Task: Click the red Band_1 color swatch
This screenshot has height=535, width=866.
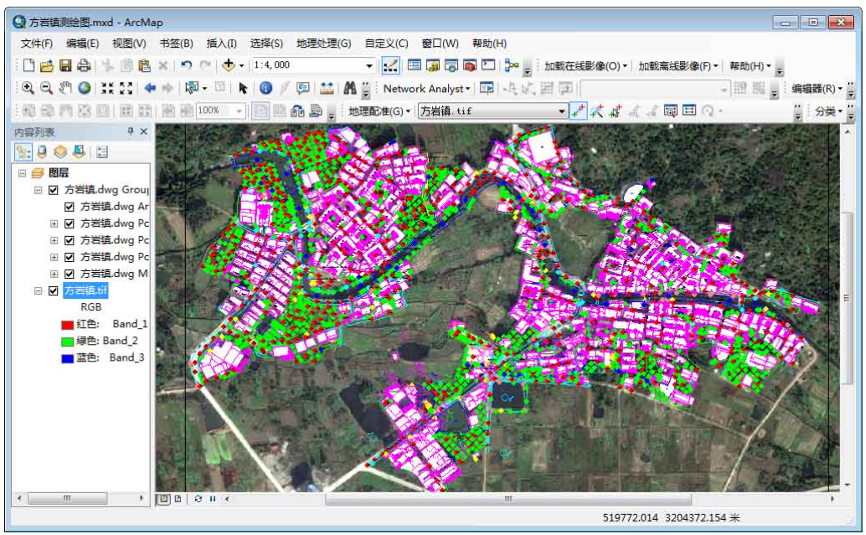Action: point(68,324)
